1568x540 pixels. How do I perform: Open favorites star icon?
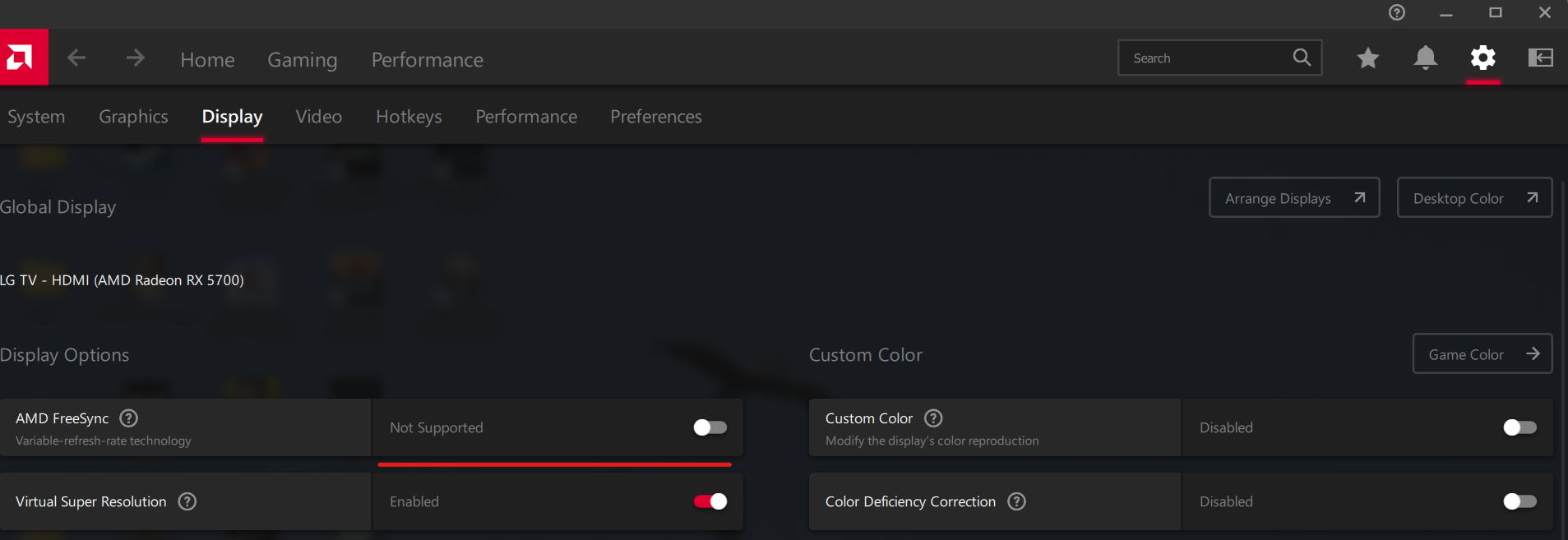1368,58
